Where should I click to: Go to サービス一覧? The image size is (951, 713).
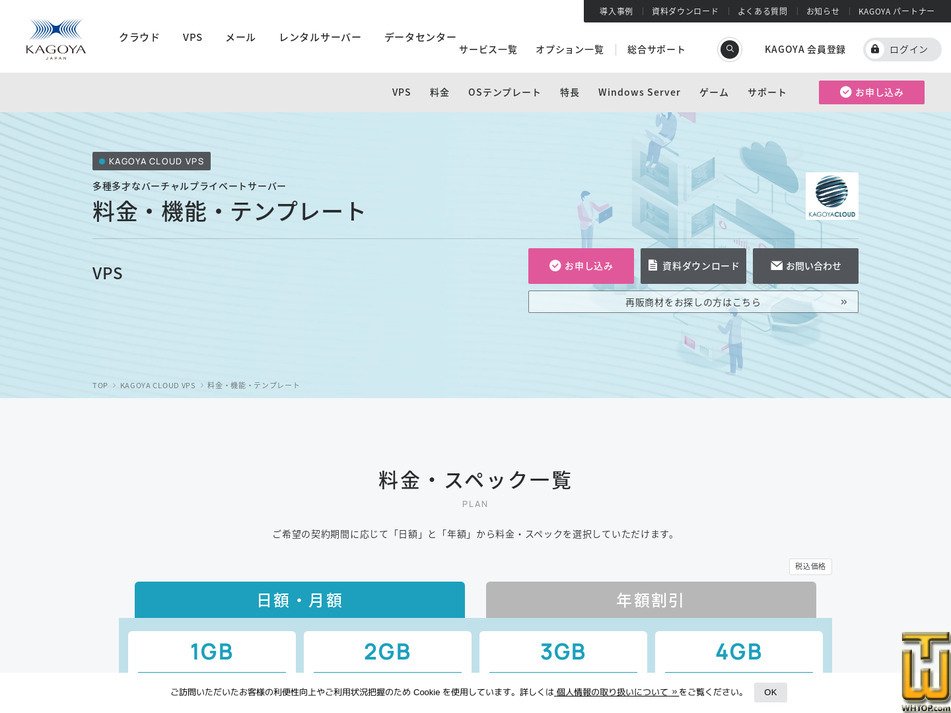488,50
